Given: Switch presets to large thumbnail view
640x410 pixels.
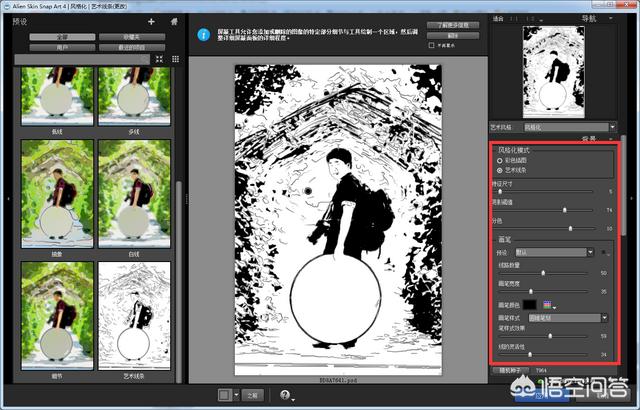Looking at the screenshot, I should 160,59.
